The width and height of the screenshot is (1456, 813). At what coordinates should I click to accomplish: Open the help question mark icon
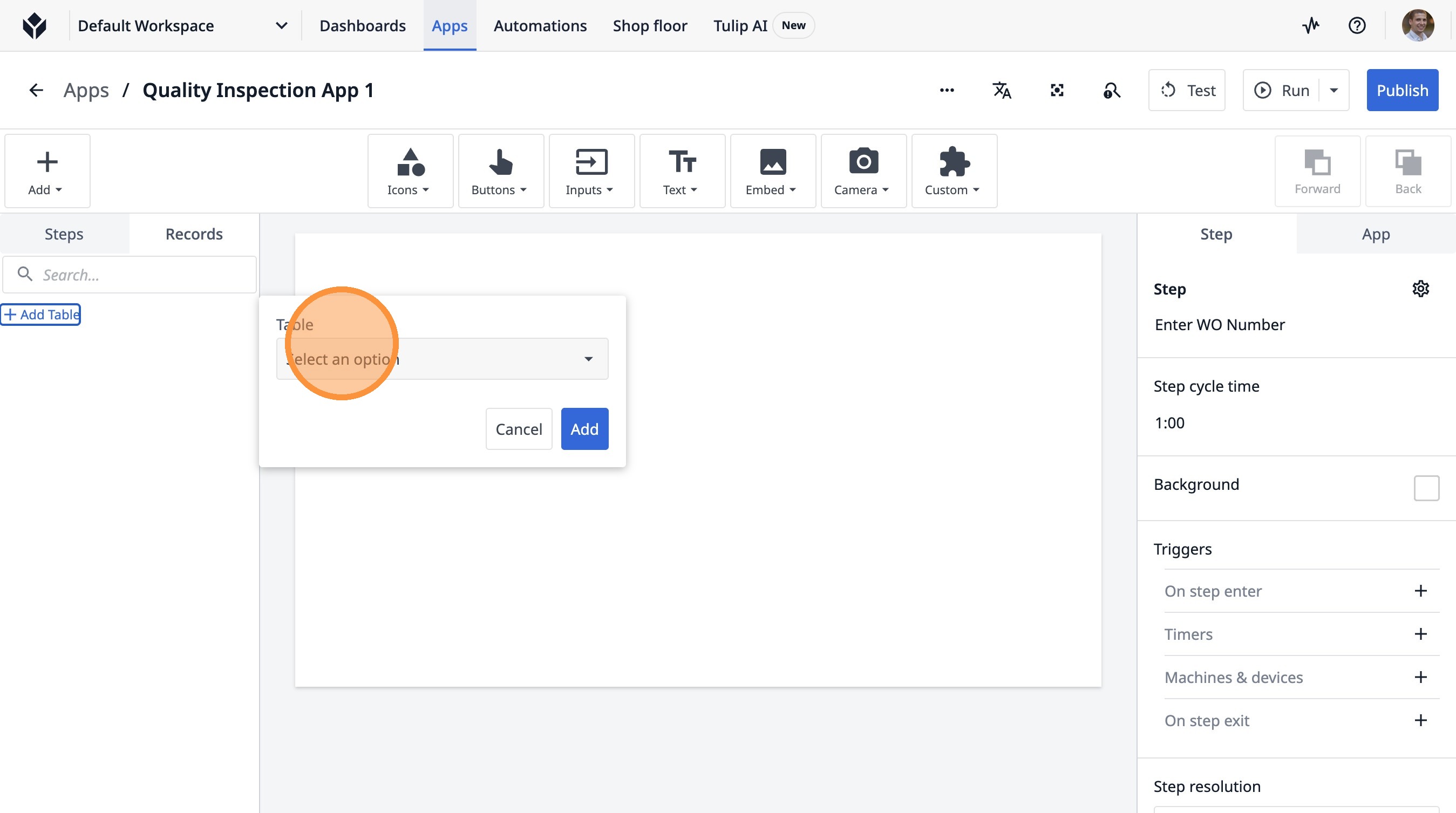pos(1357,25)
